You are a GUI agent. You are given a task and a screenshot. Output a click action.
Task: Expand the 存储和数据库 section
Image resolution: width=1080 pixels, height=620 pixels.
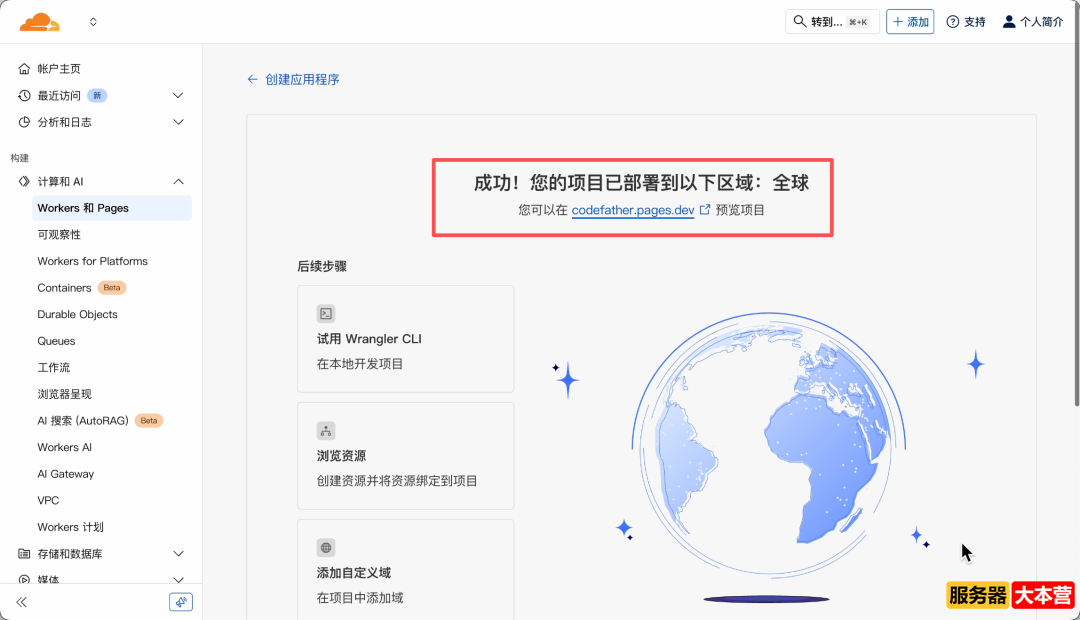178,553
